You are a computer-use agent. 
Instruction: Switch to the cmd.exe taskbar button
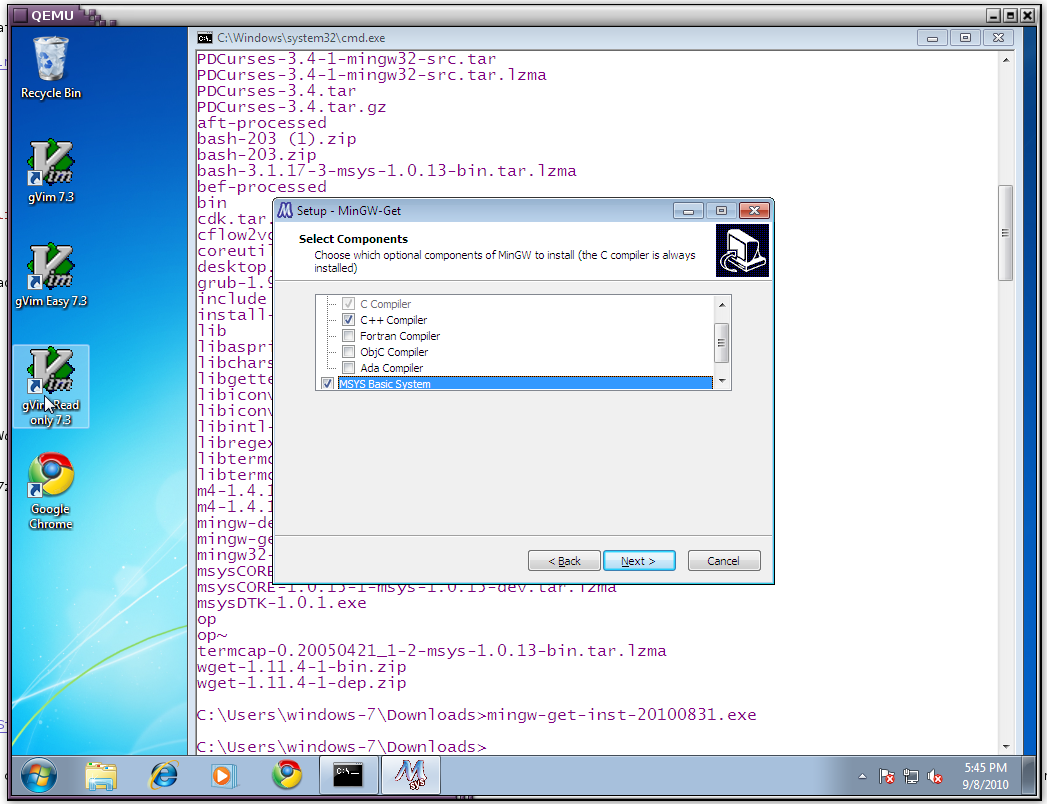[x=348, y=775]
